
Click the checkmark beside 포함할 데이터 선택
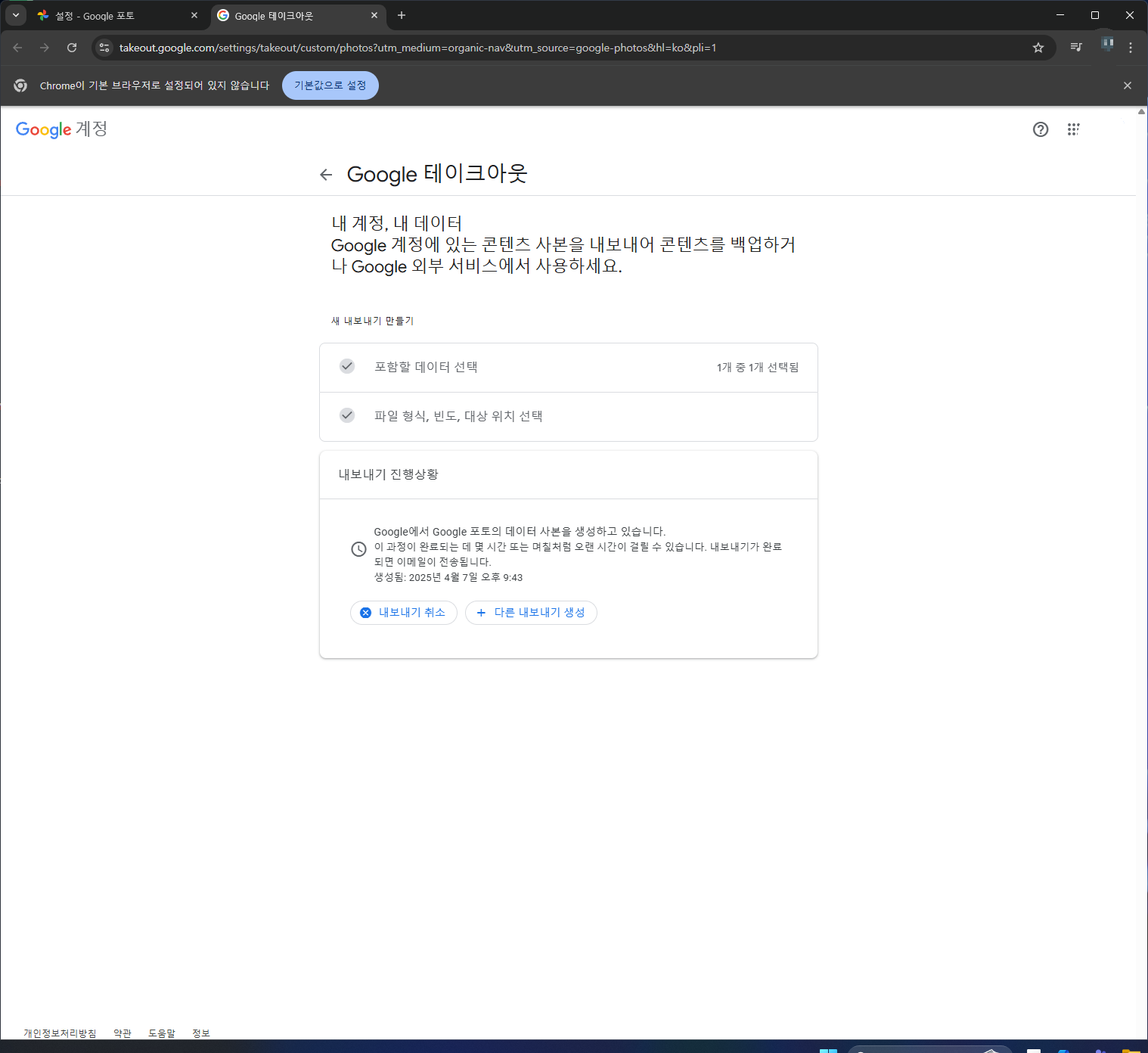tap(347, 366)
